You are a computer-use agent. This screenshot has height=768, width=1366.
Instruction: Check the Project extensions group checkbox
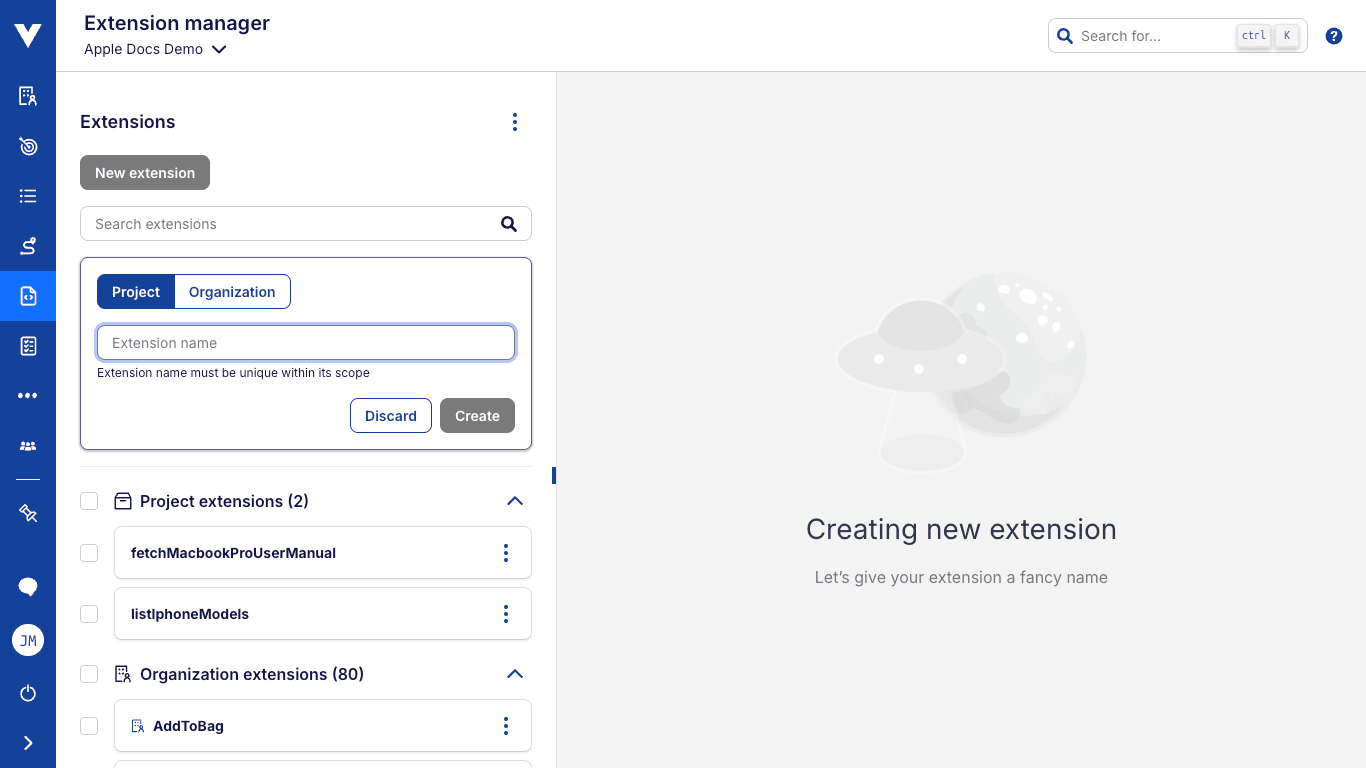coord(89,501)
